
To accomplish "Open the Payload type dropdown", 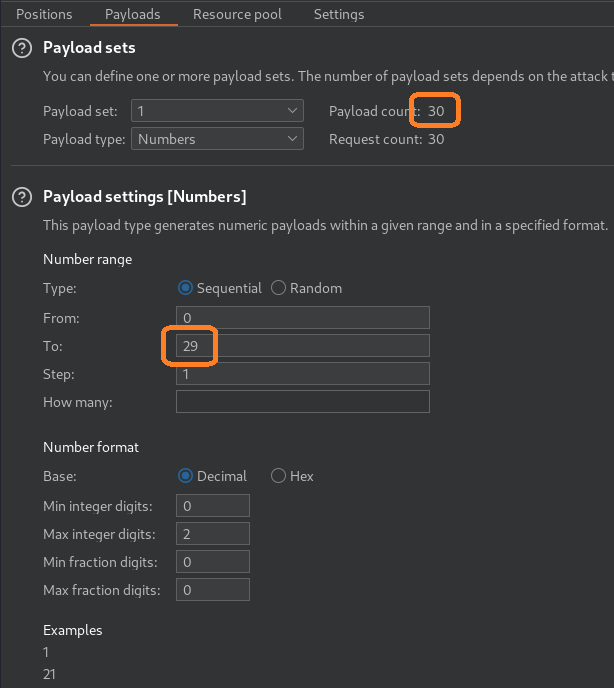I will coord(217,139).
